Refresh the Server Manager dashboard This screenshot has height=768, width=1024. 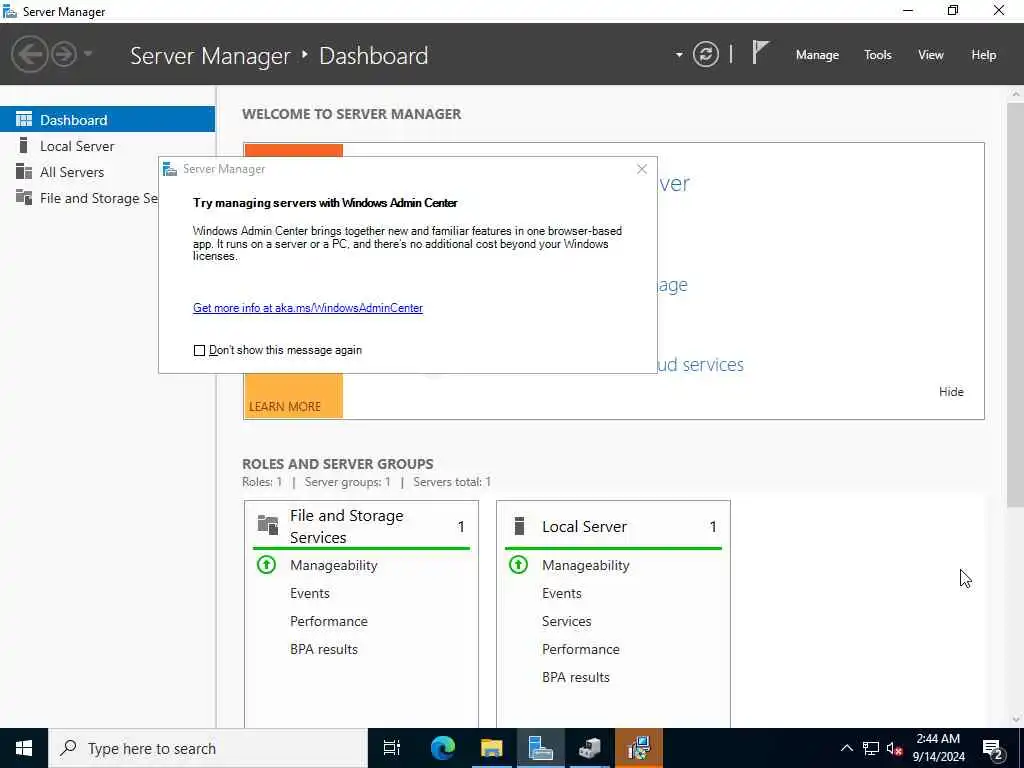tap(705, 54)
